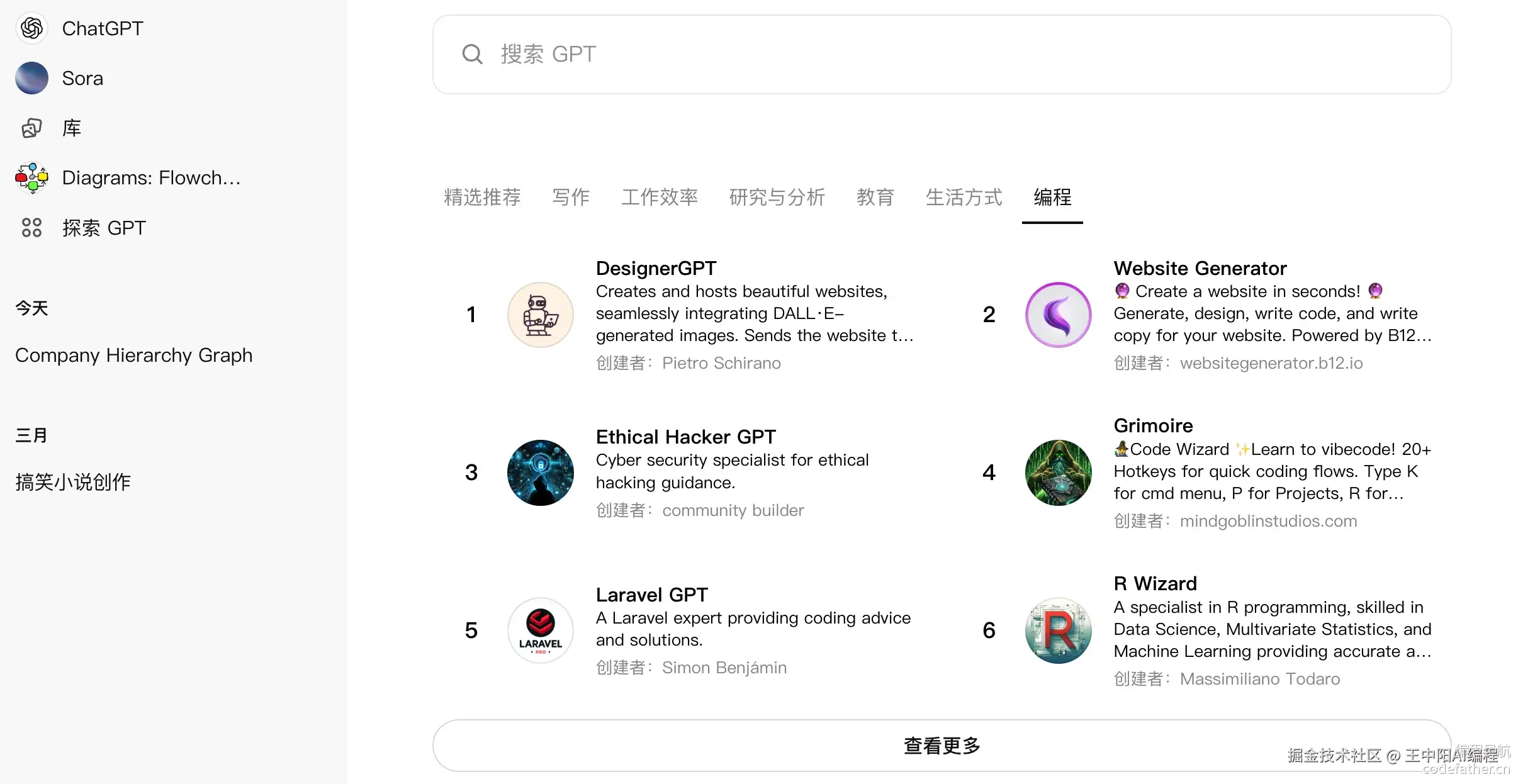Open the ChatGPT sidebar link

103,28
